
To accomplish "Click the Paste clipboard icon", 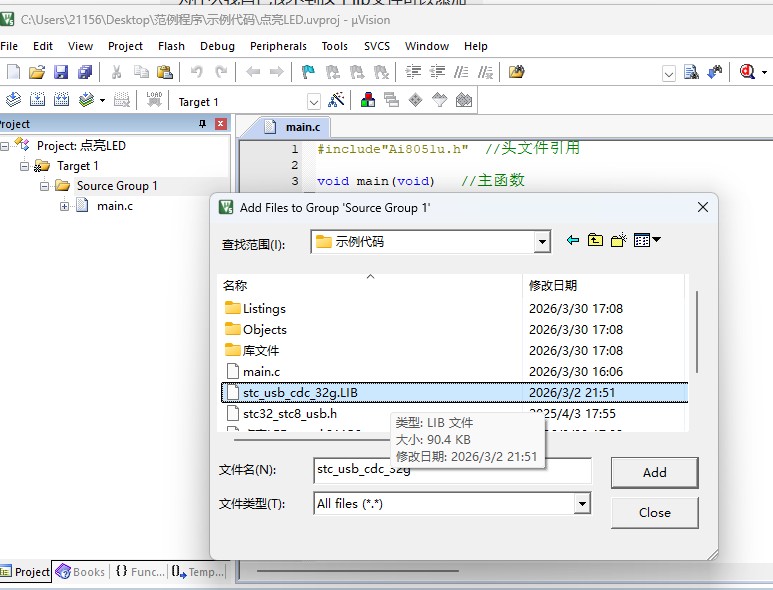I will 165,72.
